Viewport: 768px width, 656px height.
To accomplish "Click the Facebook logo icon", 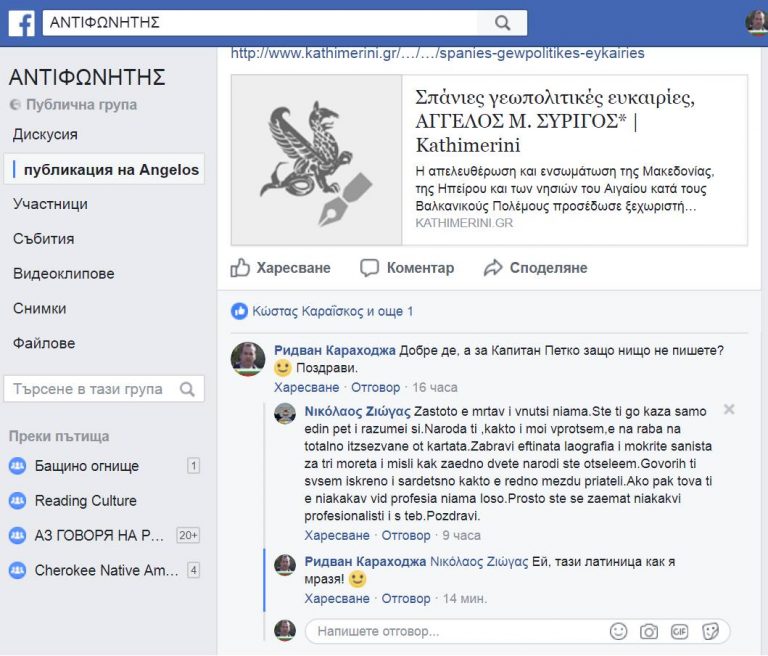I will coord(21,22).
